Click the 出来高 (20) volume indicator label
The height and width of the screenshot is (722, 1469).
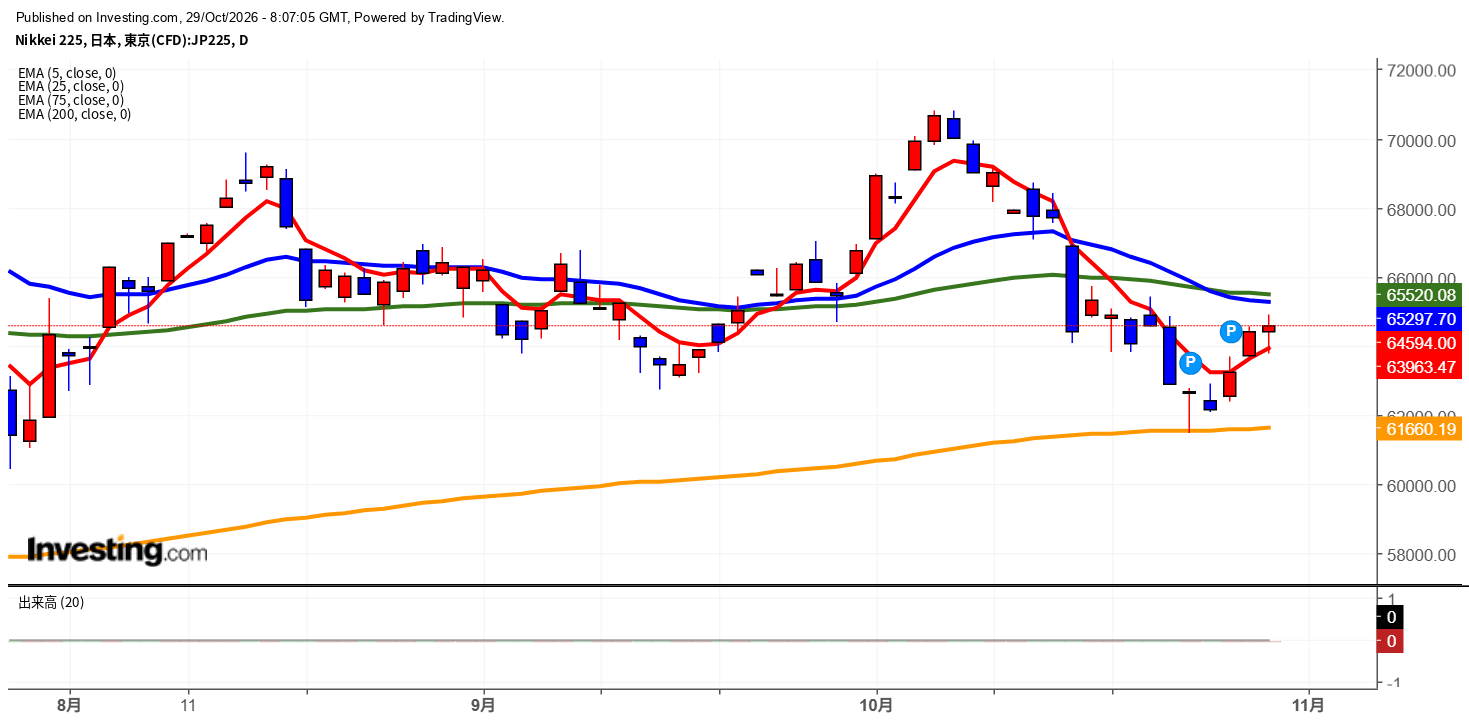tap(52, 602)
